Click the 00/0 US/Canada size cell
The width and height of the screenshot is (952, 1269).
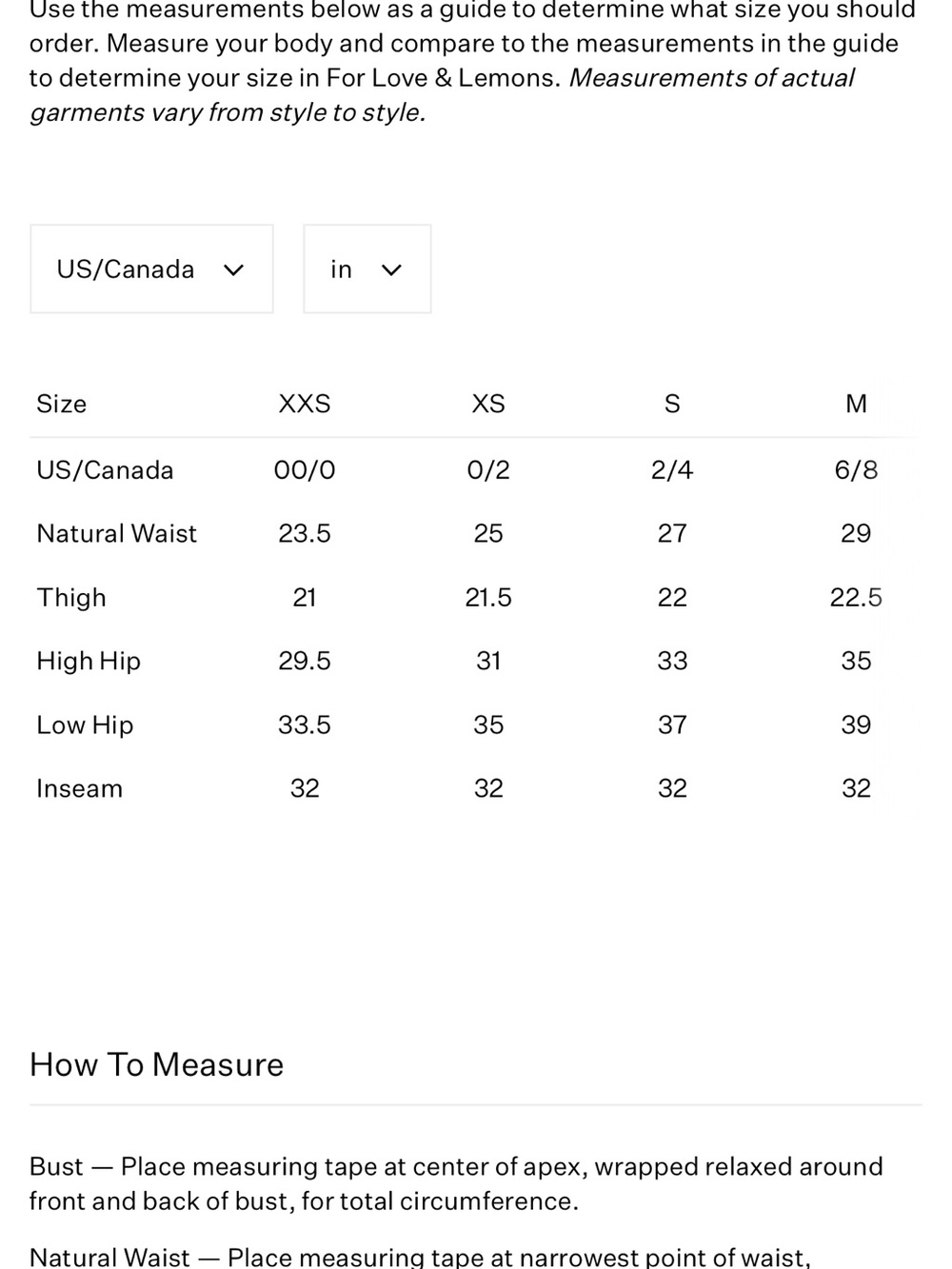(305, 470)
